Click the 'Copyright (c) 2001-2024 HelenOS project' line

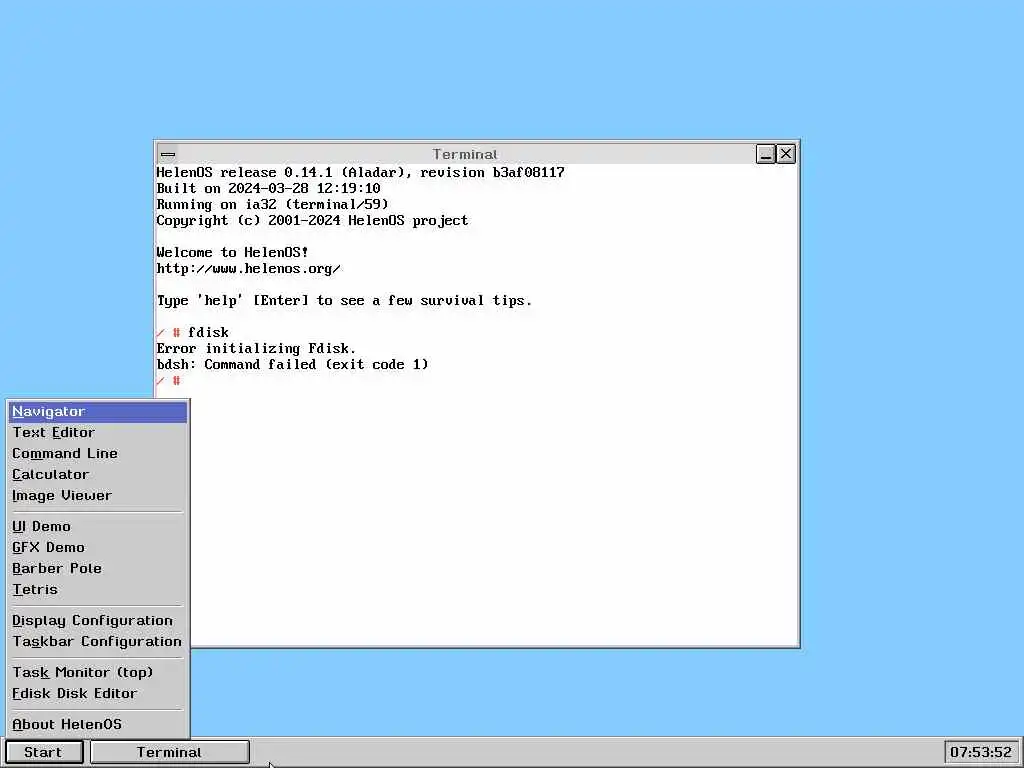[312, 220]
